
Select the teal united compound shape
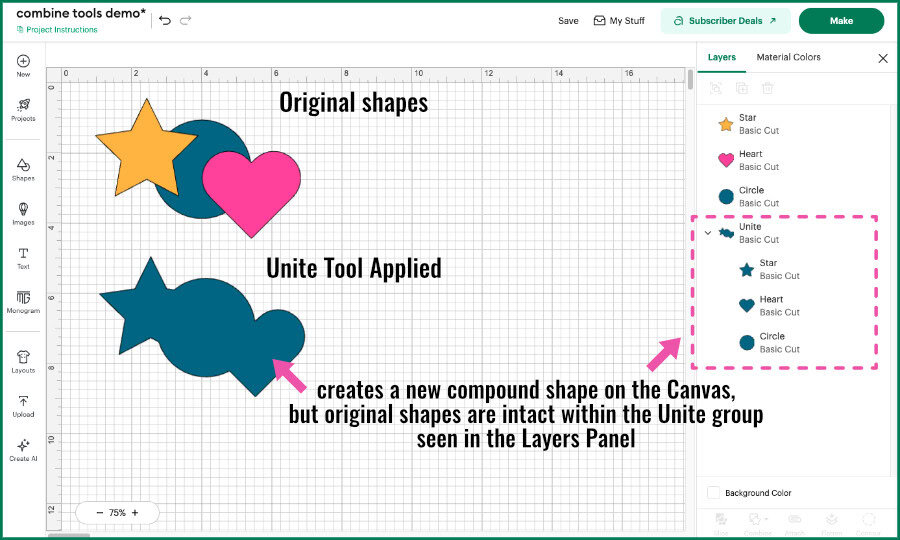pos(204,327)
